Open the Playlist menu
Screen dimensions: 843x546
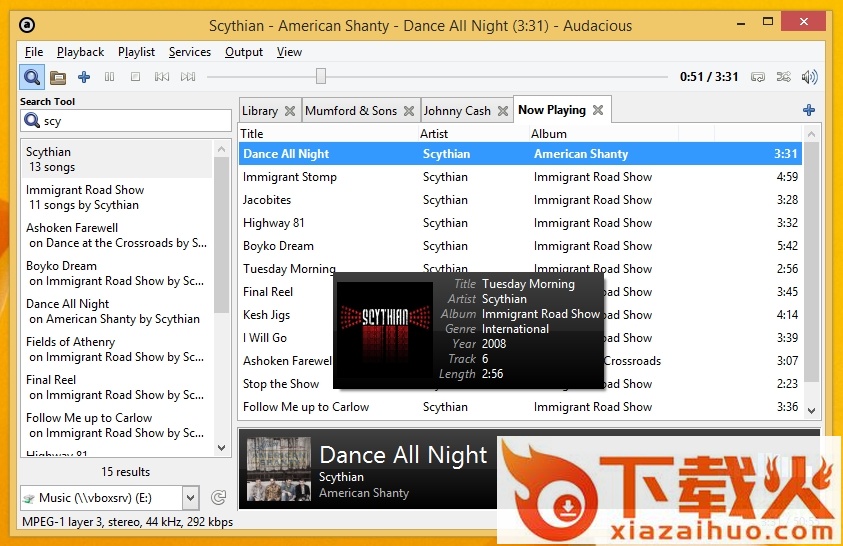tap(137, 52)
